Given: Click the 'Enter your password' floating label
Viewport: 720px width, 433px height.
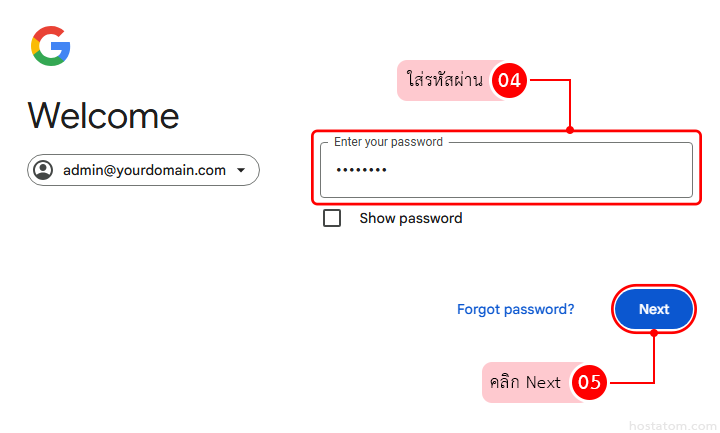Looking at the screenshot, I should pyautogui.click(x=388, y=142).
